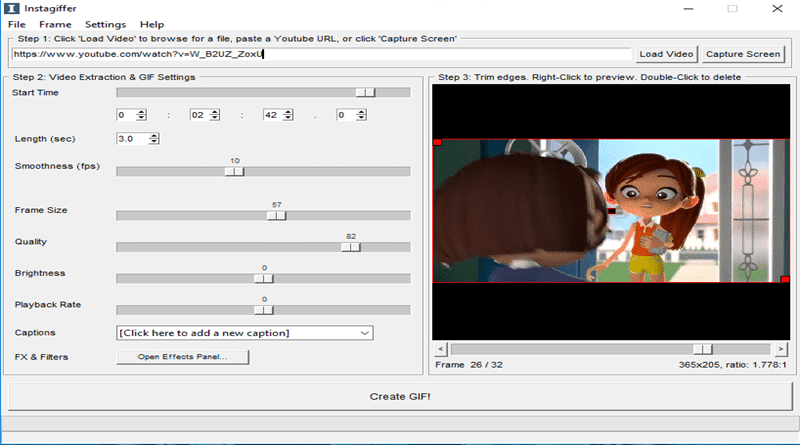
Task: Increase the start time hours value
Action: (x=141, y=112)
